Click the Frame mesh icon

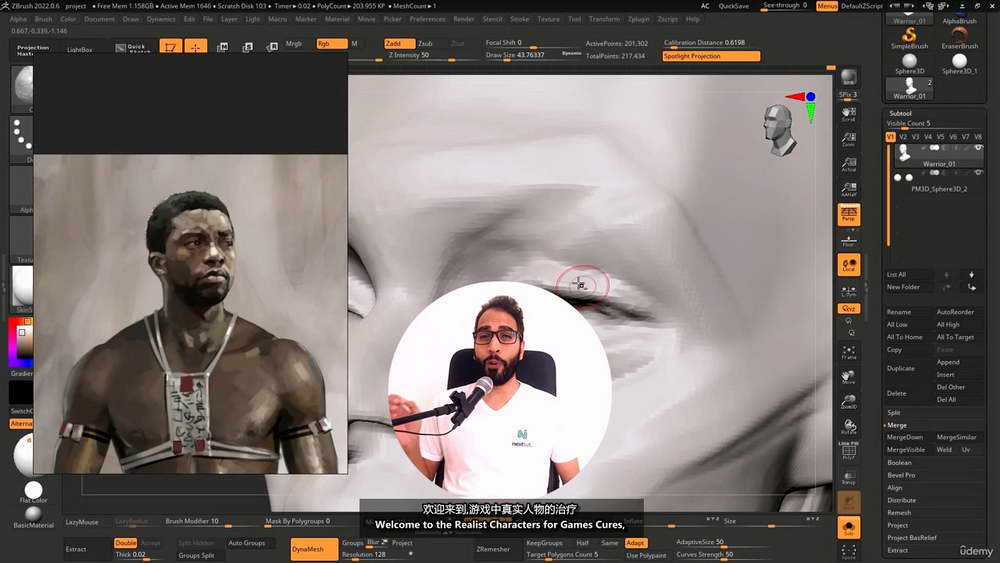pyautogui.click(x=848, y=353)
